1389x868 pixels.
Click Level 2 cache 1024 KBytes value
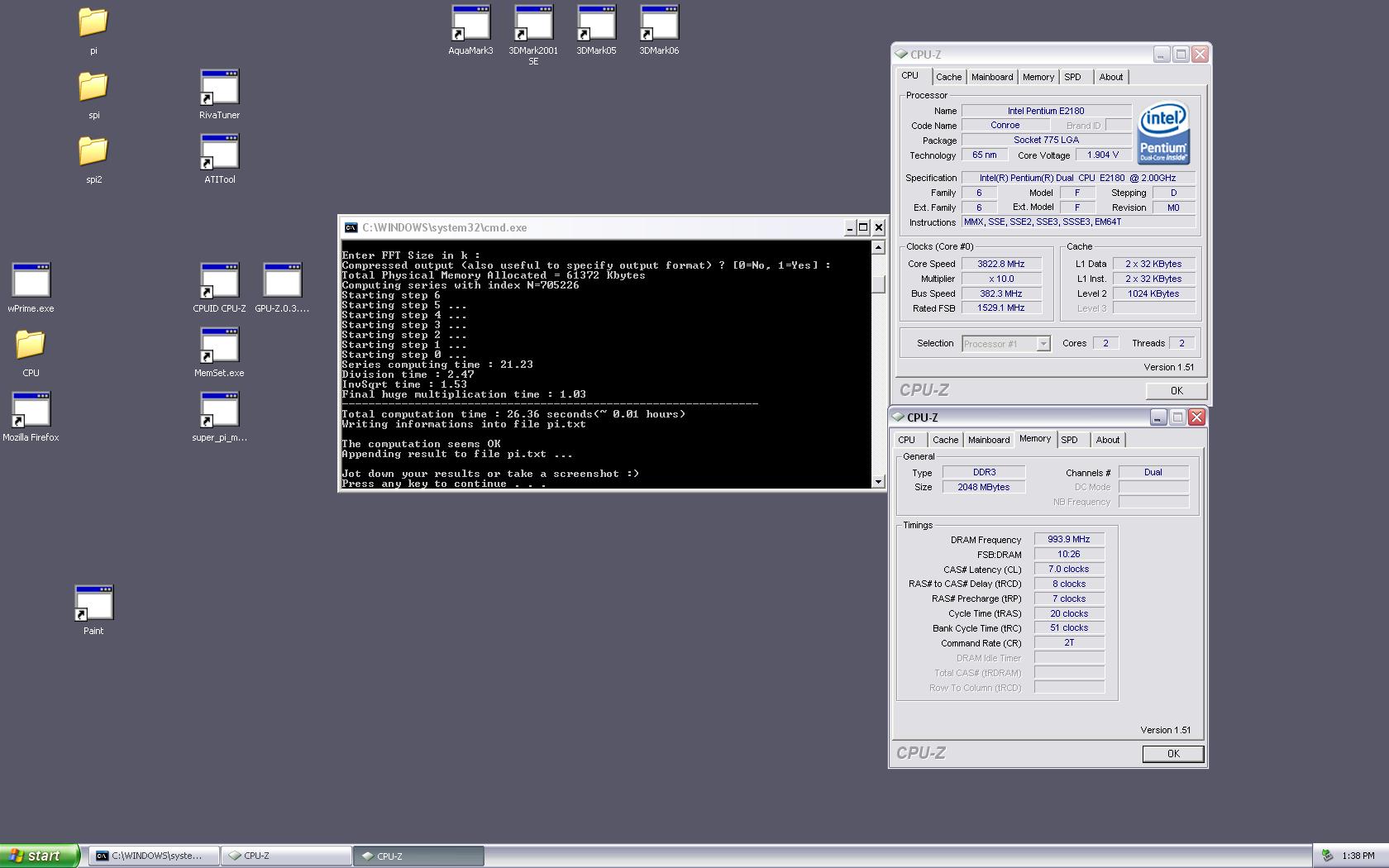point(1153,293)
